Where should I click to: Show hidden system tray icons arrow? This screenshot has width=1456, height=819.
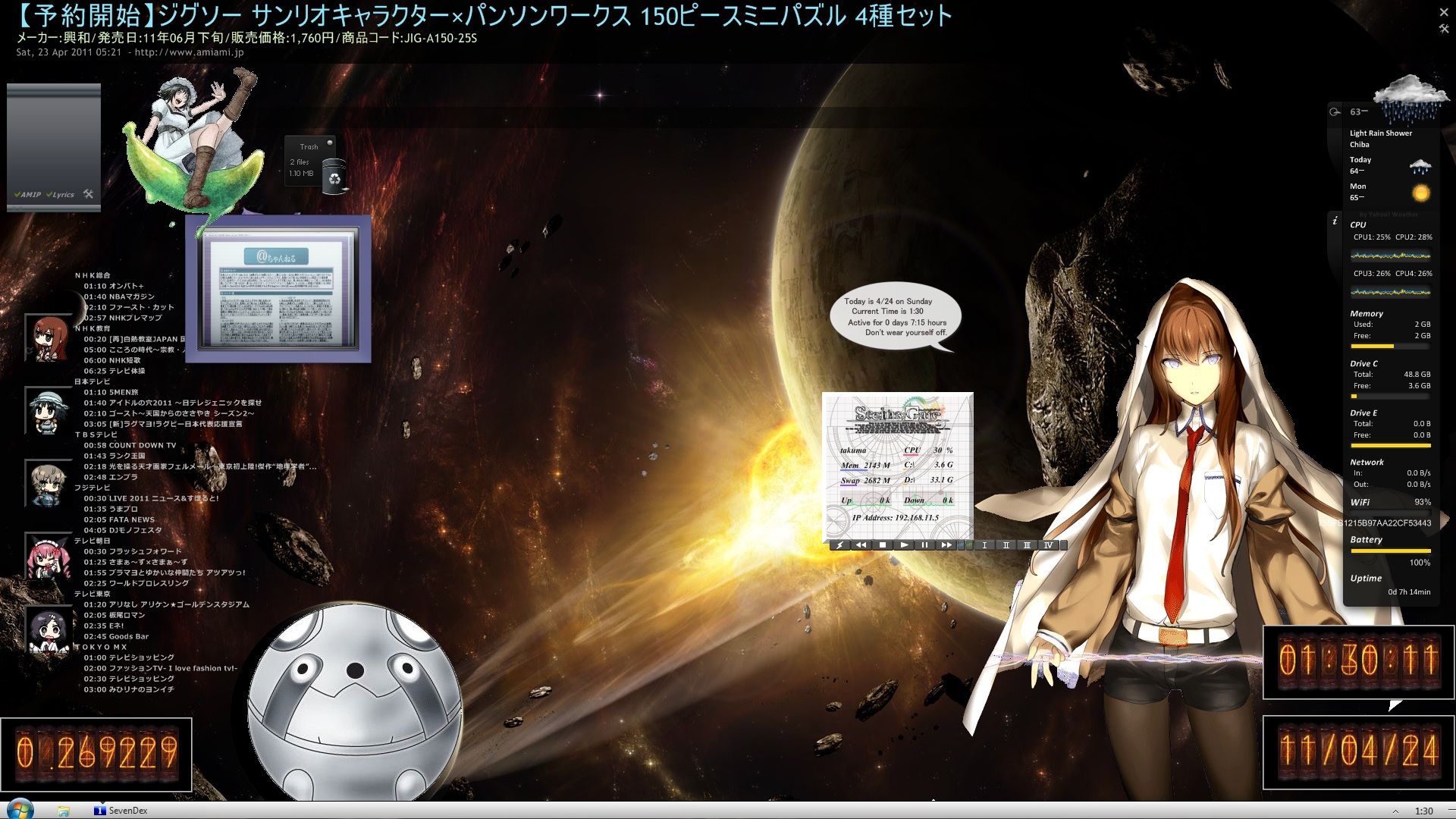click(x=1395, y=811)
